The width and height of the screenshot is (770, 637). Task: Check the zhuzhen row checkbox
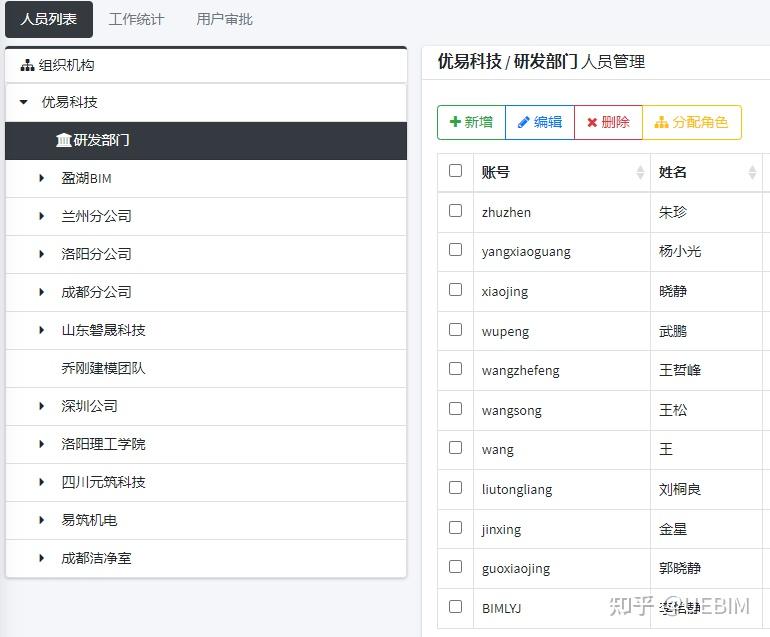(x=456, y=211)
